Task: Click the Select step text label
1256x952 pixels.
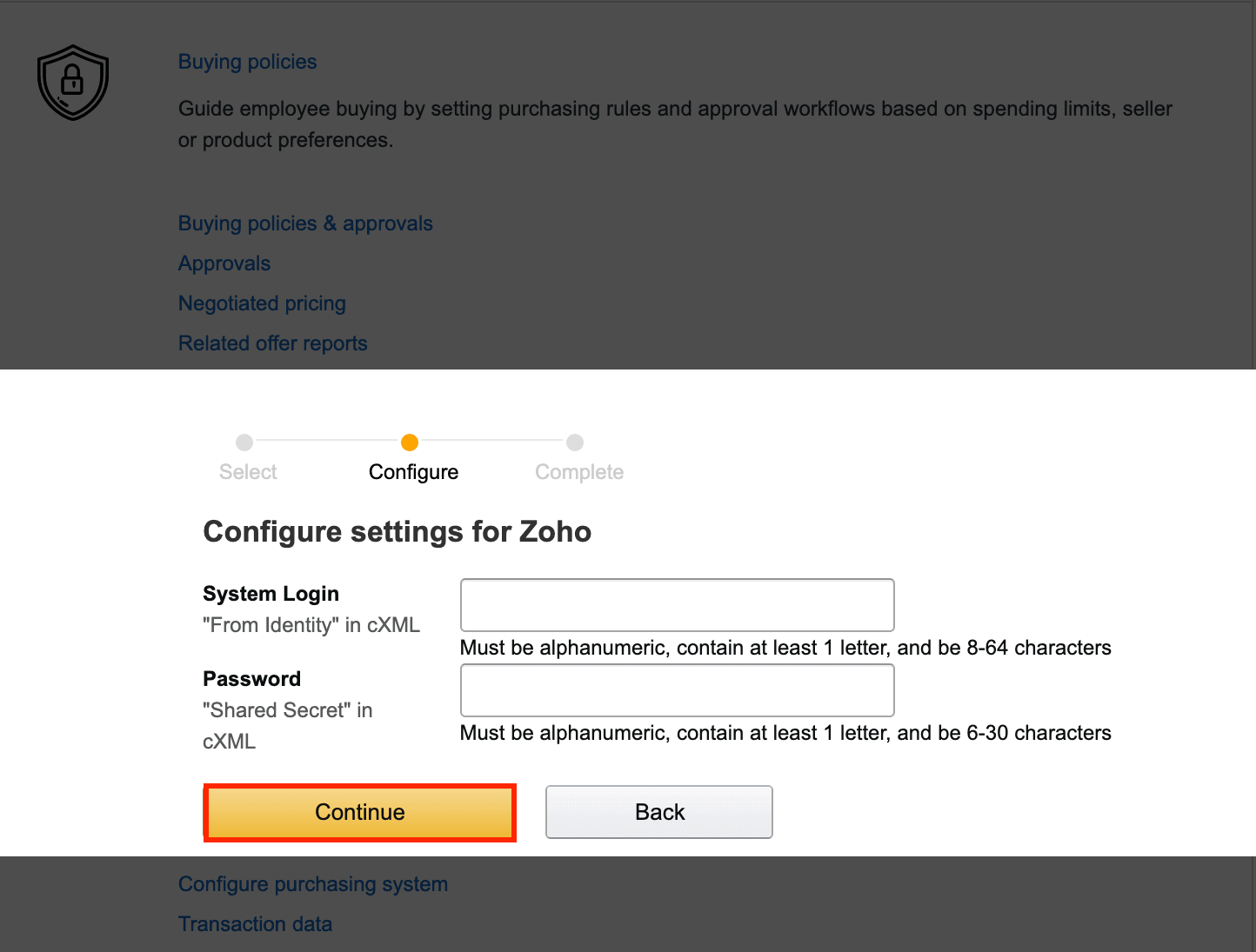Action: pos(248,472)
